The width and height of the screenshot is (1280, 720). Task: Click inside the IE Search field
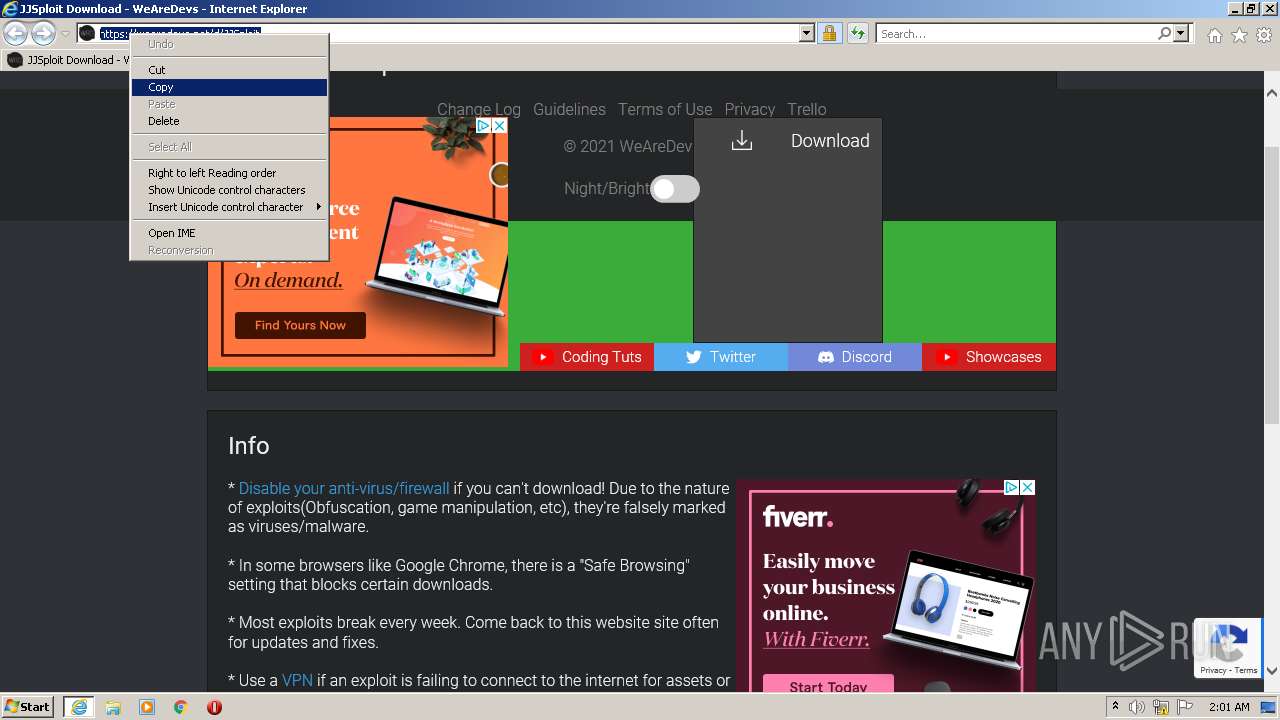click(x=1015, y=34)
